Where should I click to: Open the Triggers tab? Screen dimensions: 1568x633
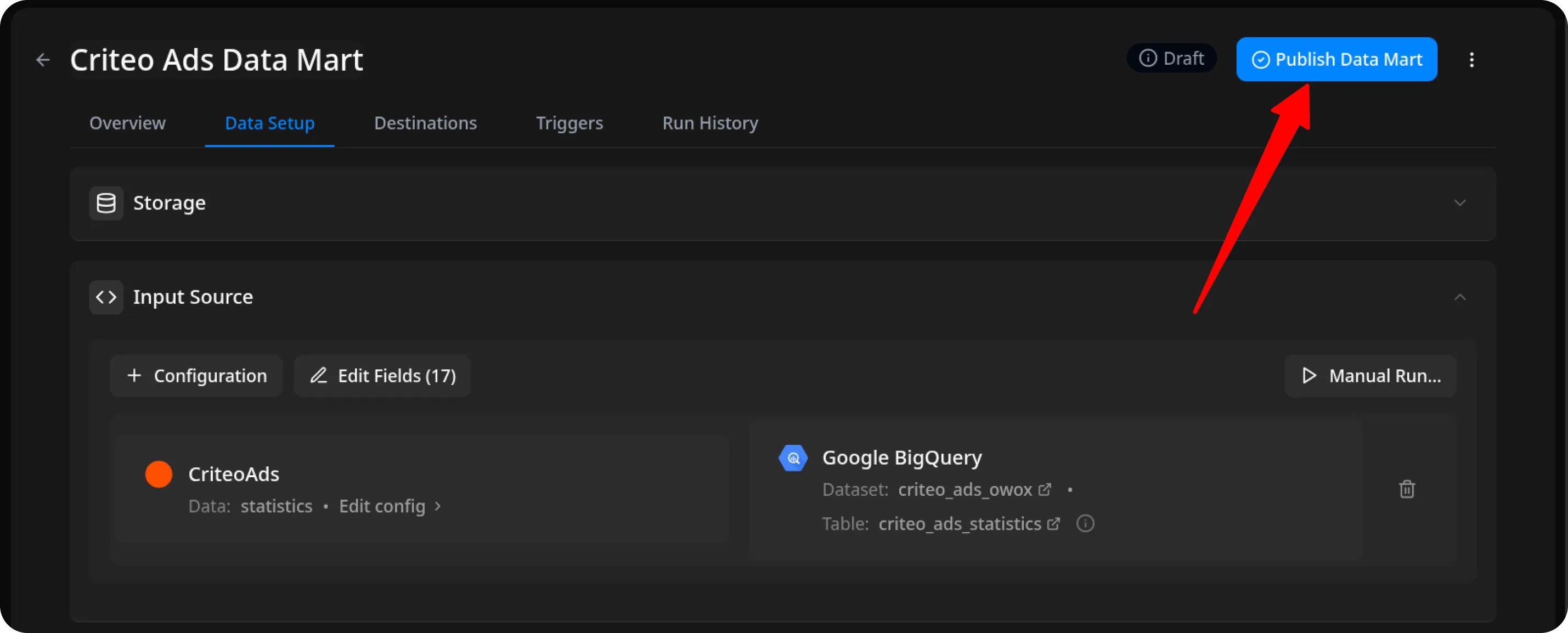[x=569, y=123]
